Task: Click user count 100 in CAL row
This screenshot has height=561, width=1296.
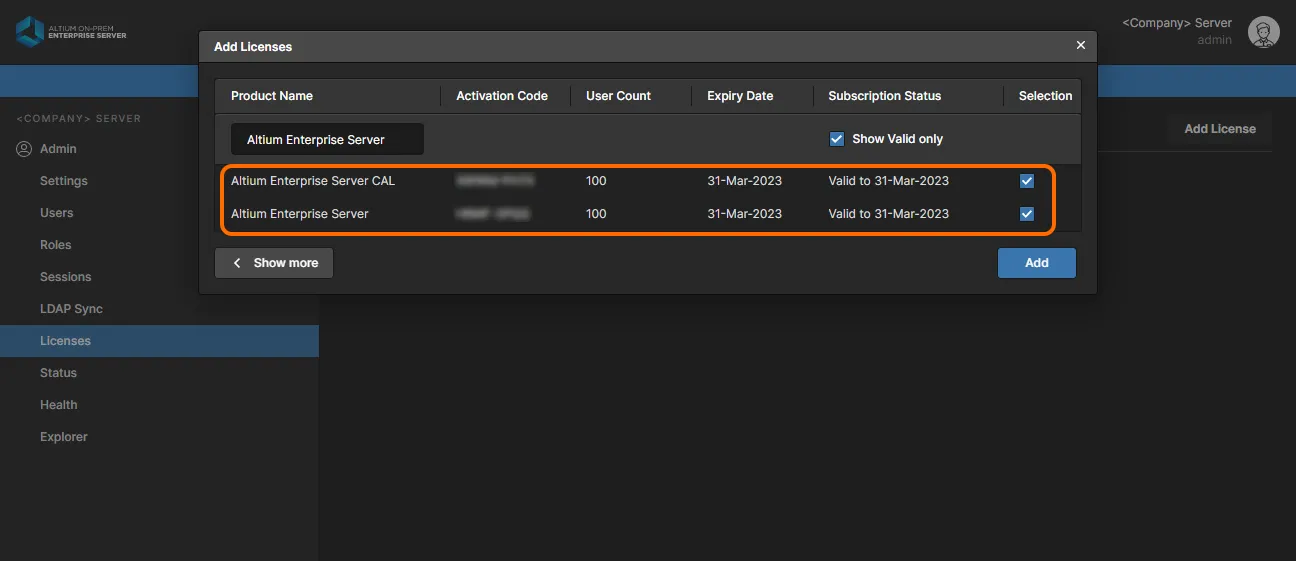Action: coord(596,181)
